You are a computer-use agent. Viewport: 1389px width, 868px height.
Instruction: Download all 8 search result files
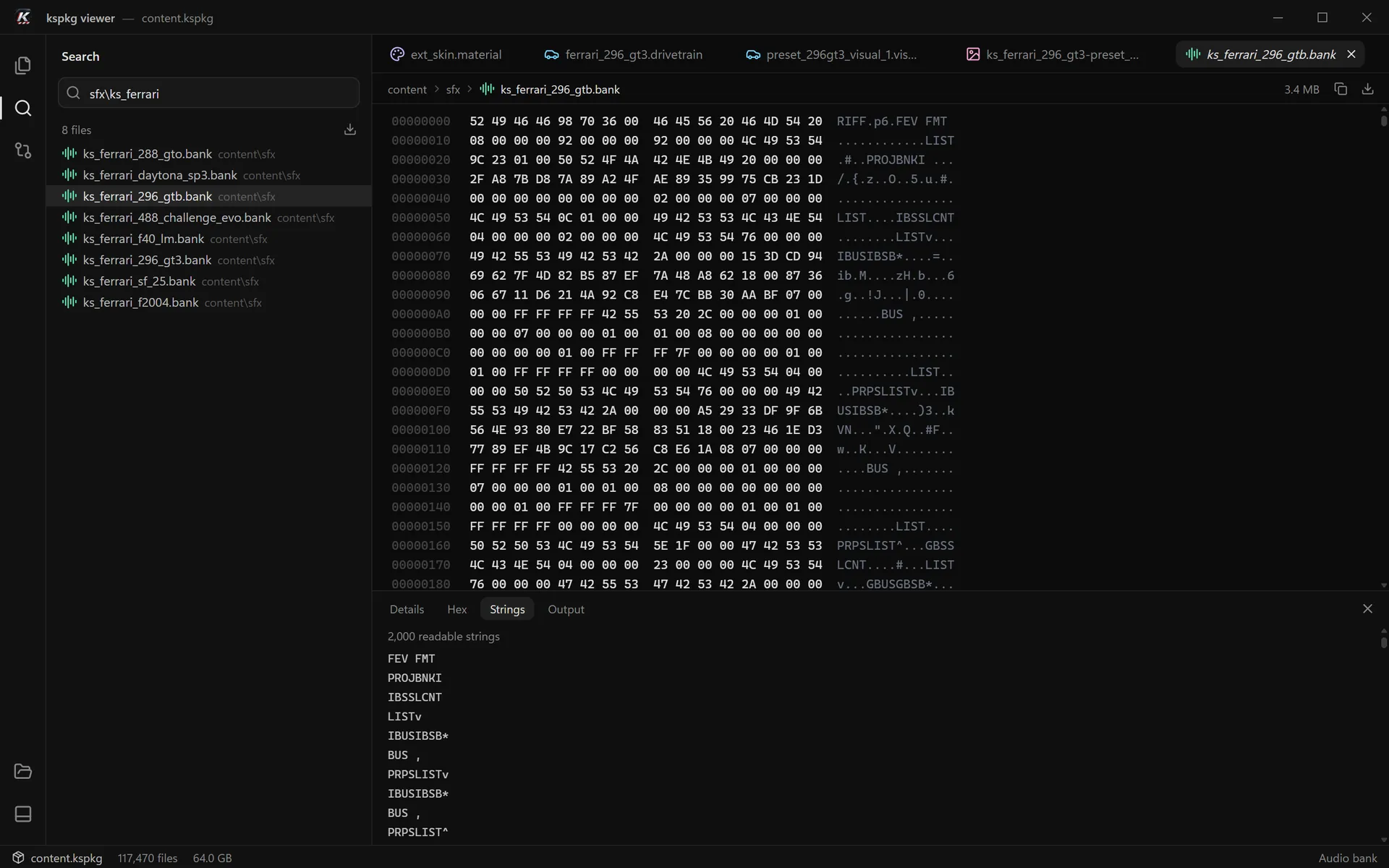[350, 129]
